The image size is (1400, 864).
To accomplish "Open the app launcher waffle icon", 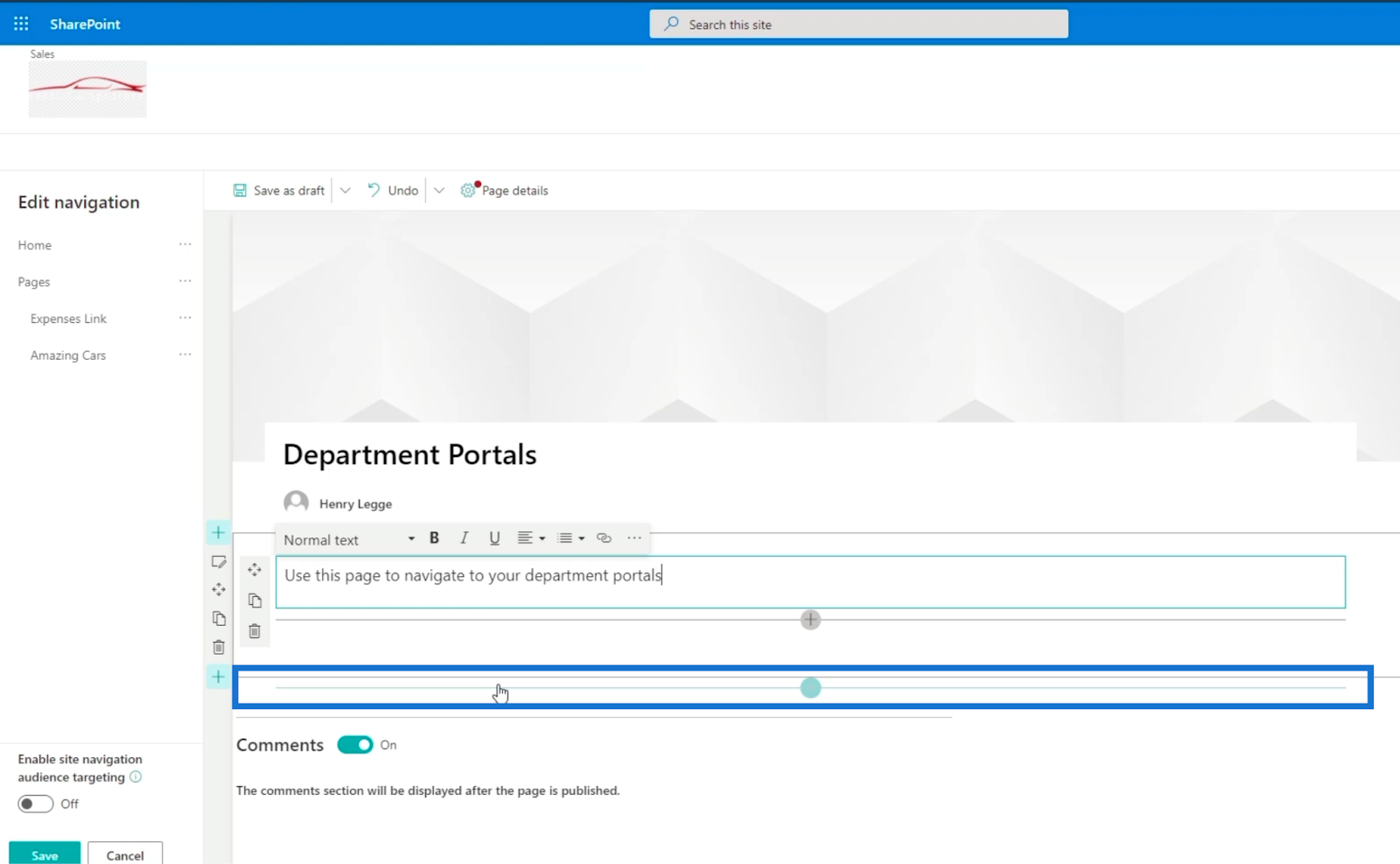I will (x=21, y=24).
